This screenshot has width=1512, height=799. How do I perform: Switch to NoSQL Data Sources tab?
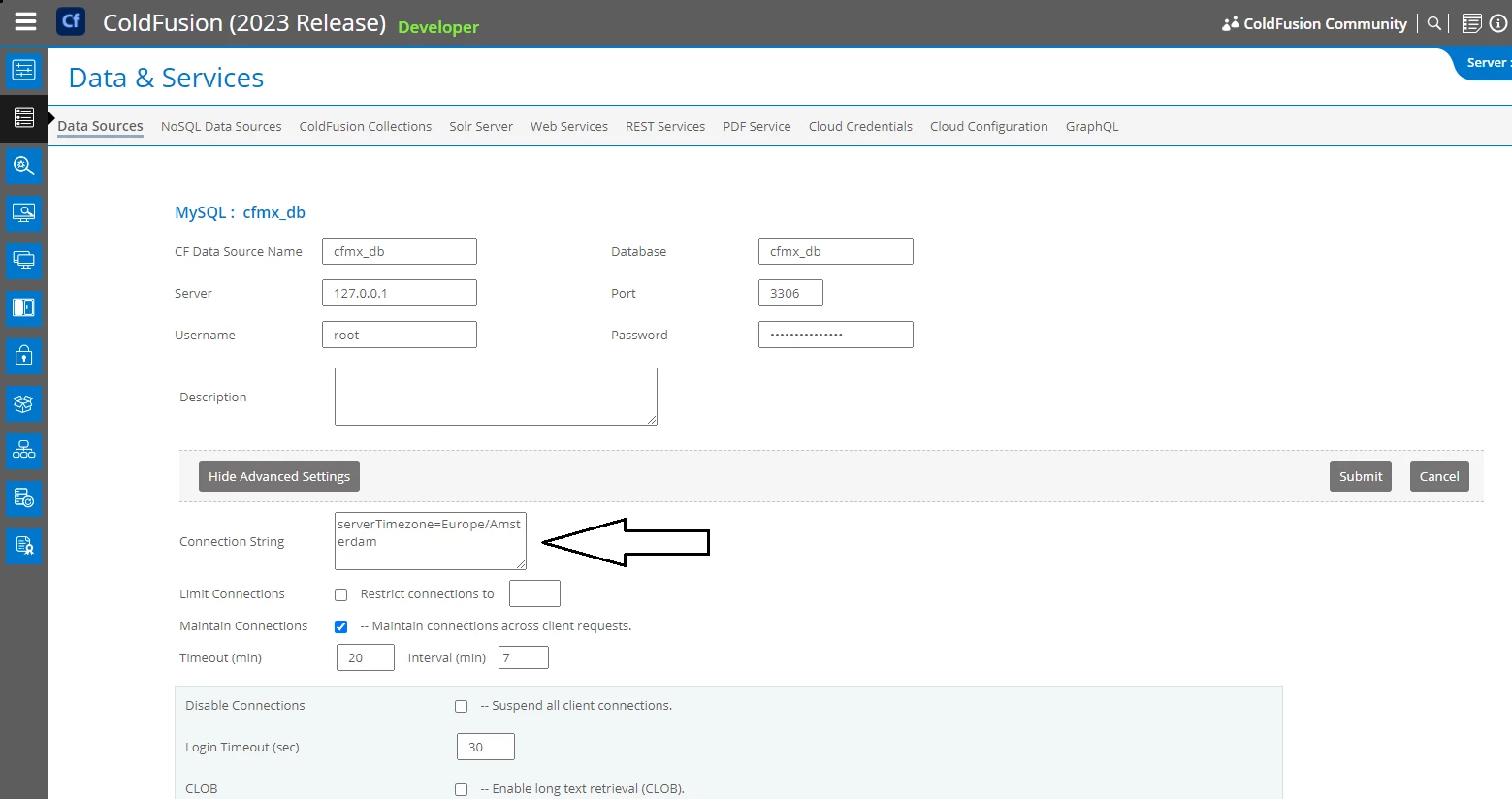click(221, 126)
